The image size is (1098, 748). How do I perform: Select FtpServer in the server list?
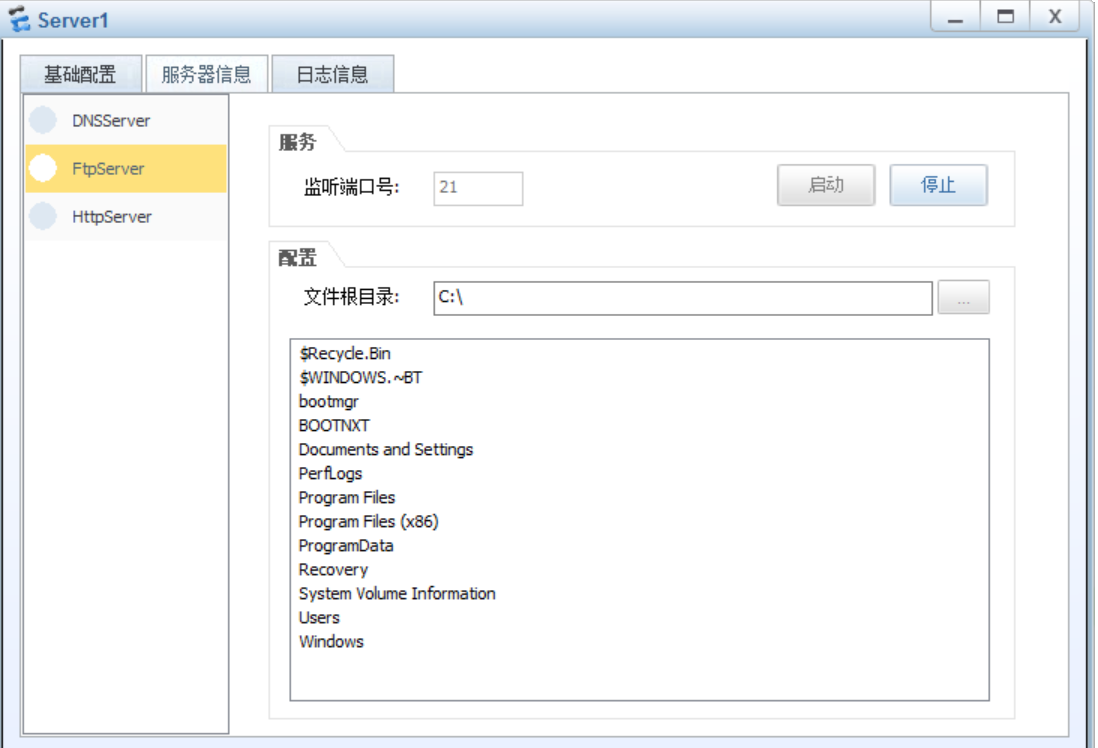click(126, 169)
